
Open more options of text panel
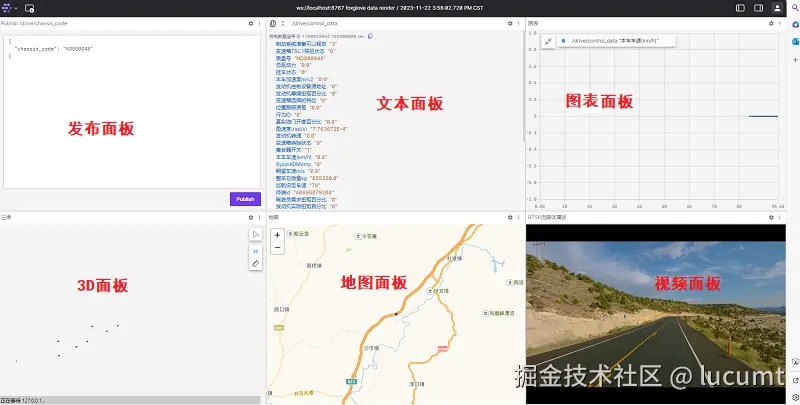coord(518,23)
